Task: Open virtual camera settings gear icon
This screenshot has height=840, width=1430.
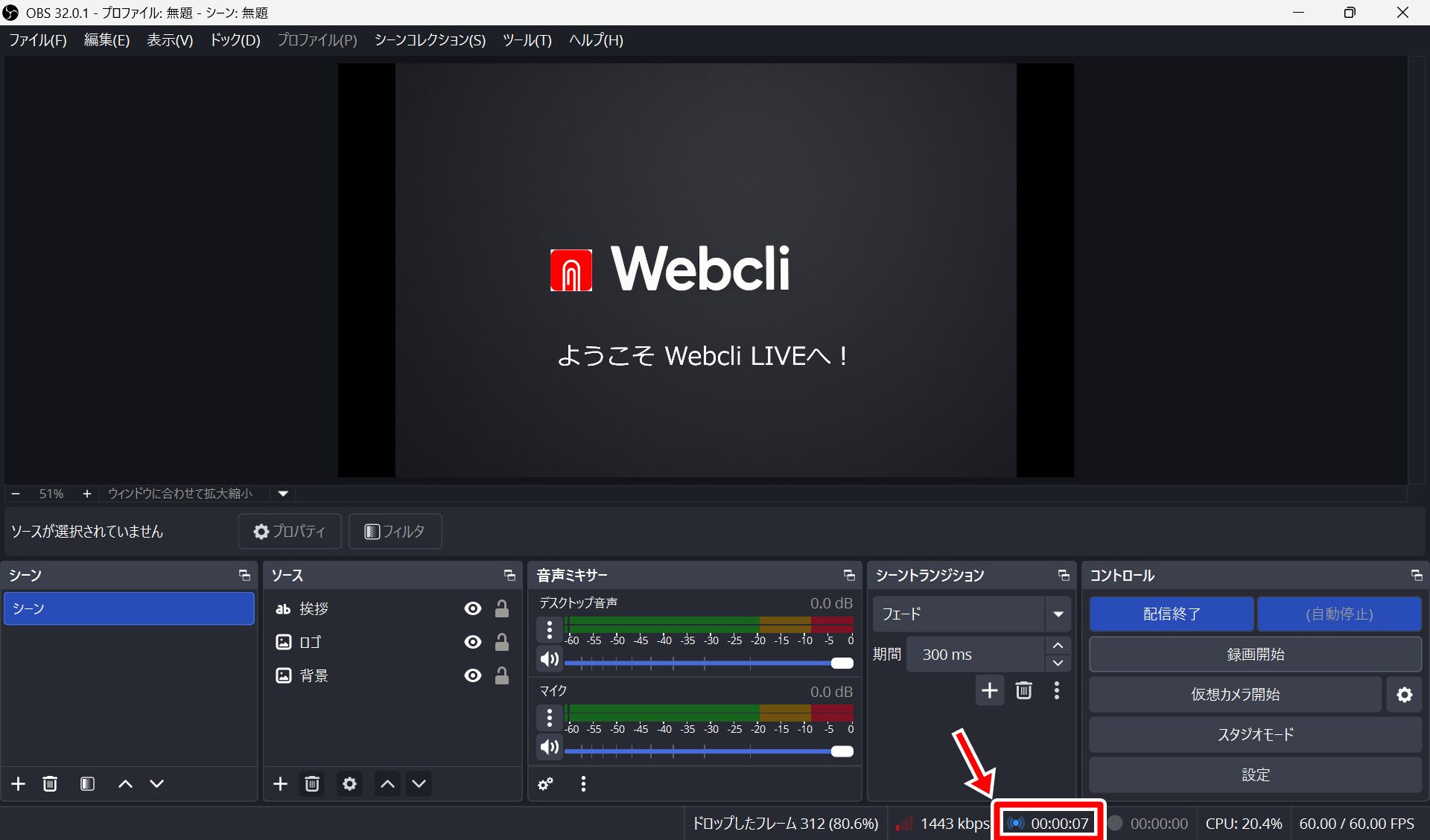Action: [x=1404, y=695]
